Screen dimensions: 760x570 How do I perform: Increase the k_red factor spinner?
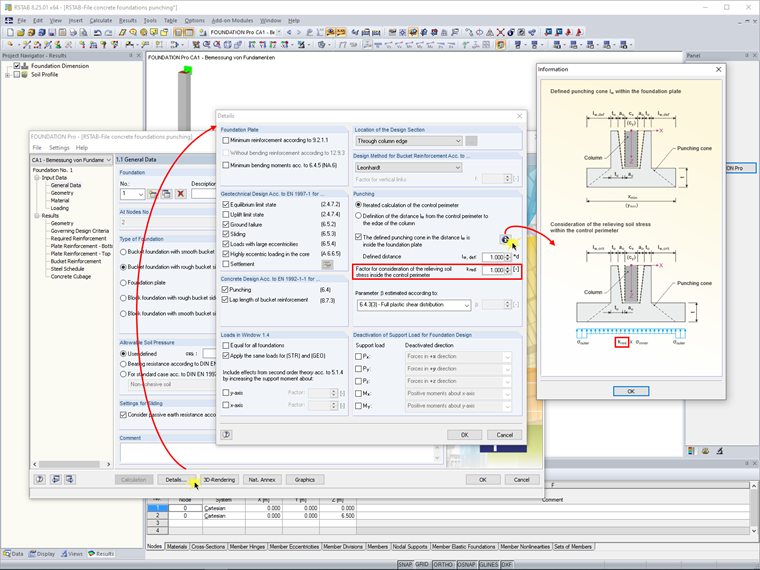509,268
